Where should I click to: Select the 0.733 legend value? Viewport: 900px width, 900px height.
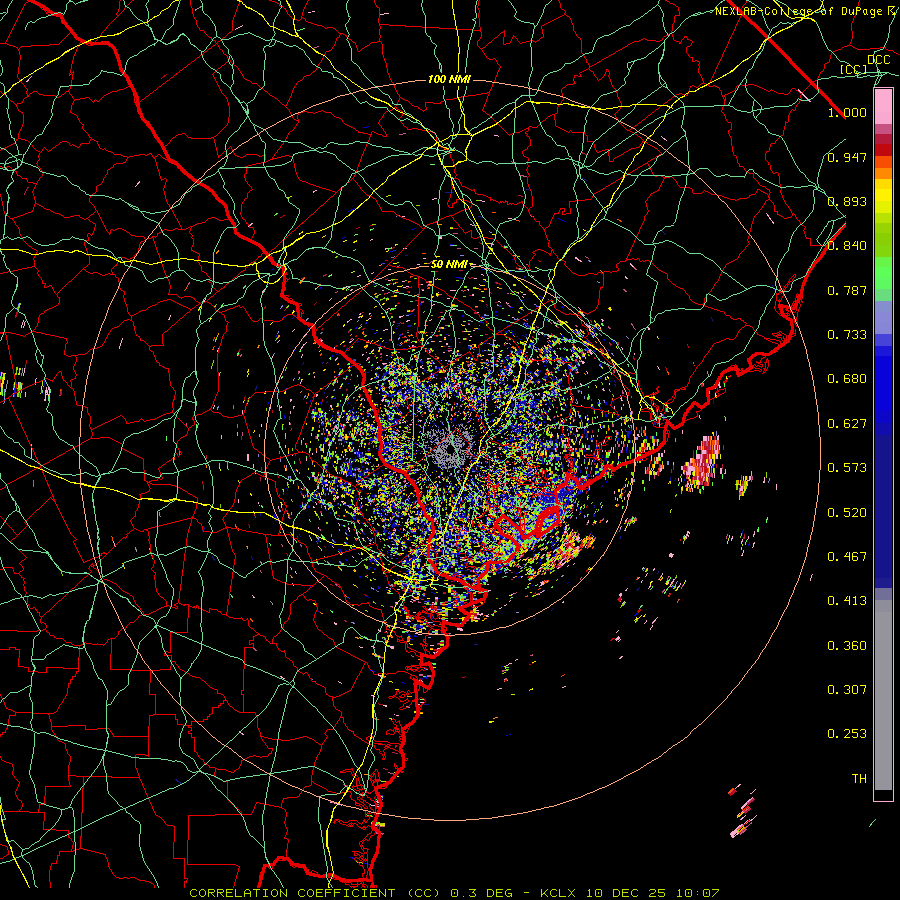(847, 335)
